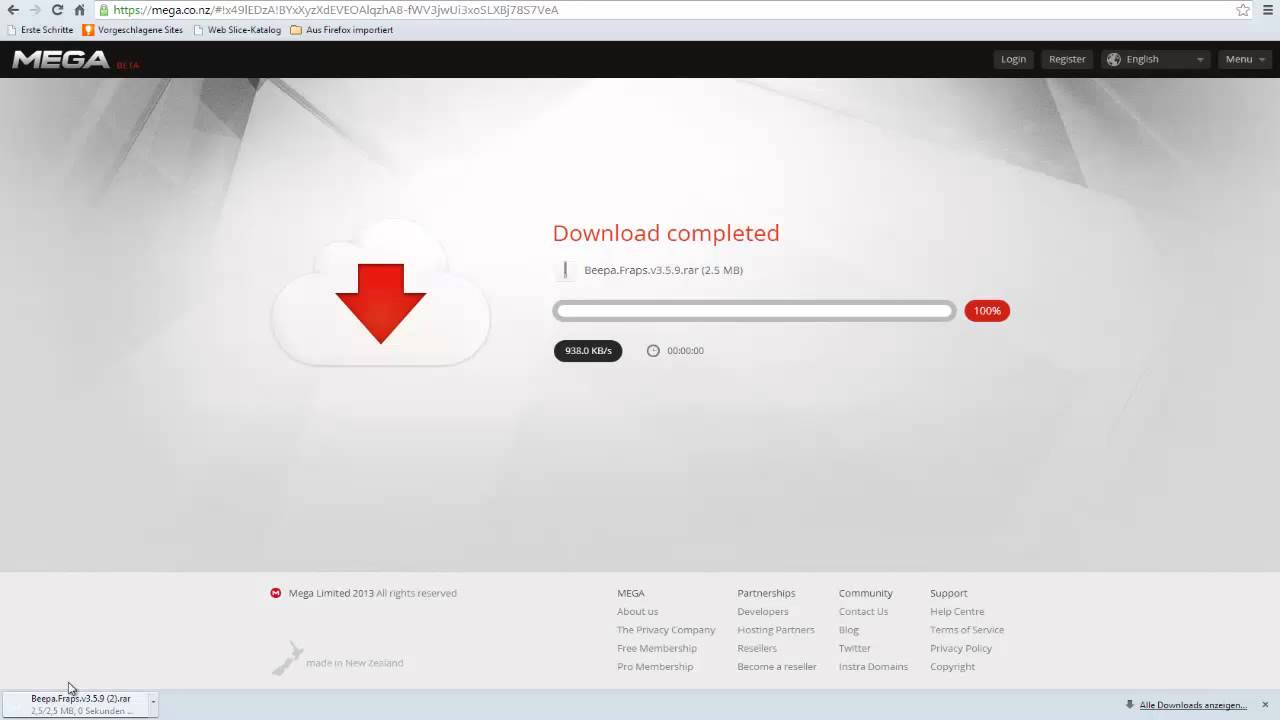Screen dimensions: 1280x720
Task: Click the red cloud download arrow
Action: 381,303
